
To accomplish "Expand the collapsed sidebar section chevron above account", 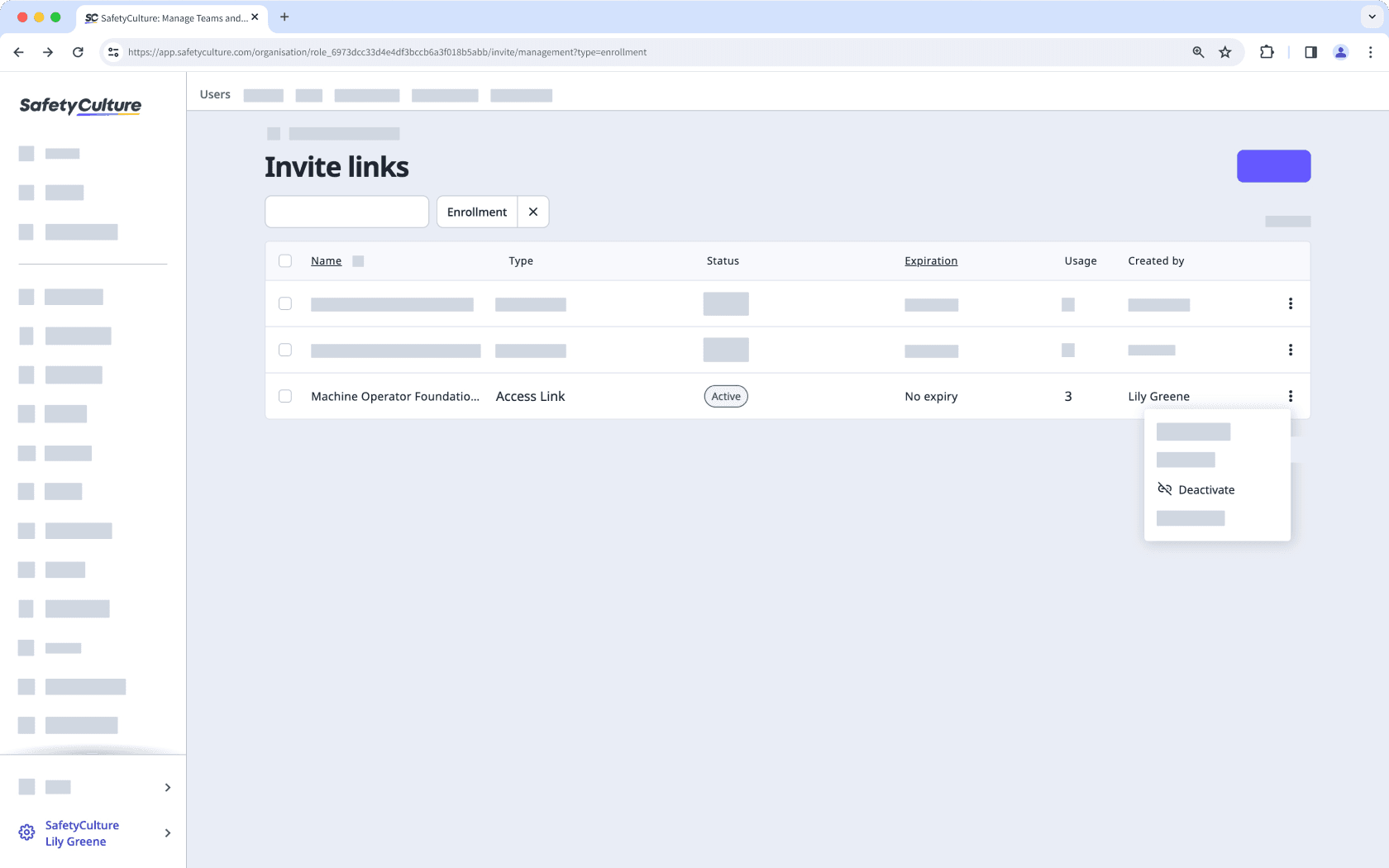I will (x=168, y=787).
